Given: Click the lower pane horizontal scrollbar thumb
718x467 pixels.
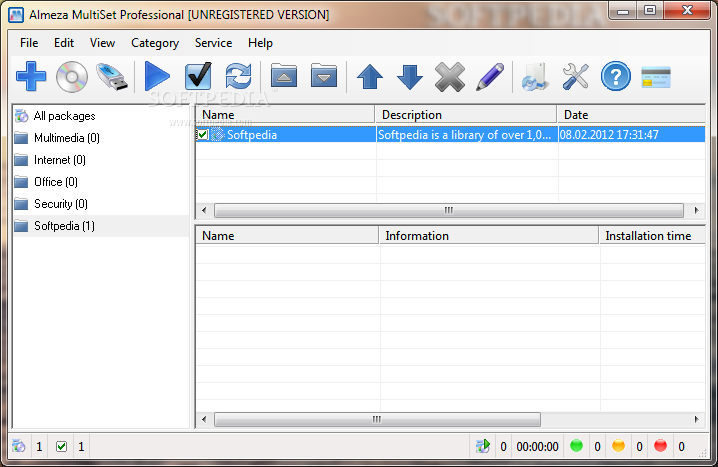Looking at the screenshot, I should pos(377,419).
